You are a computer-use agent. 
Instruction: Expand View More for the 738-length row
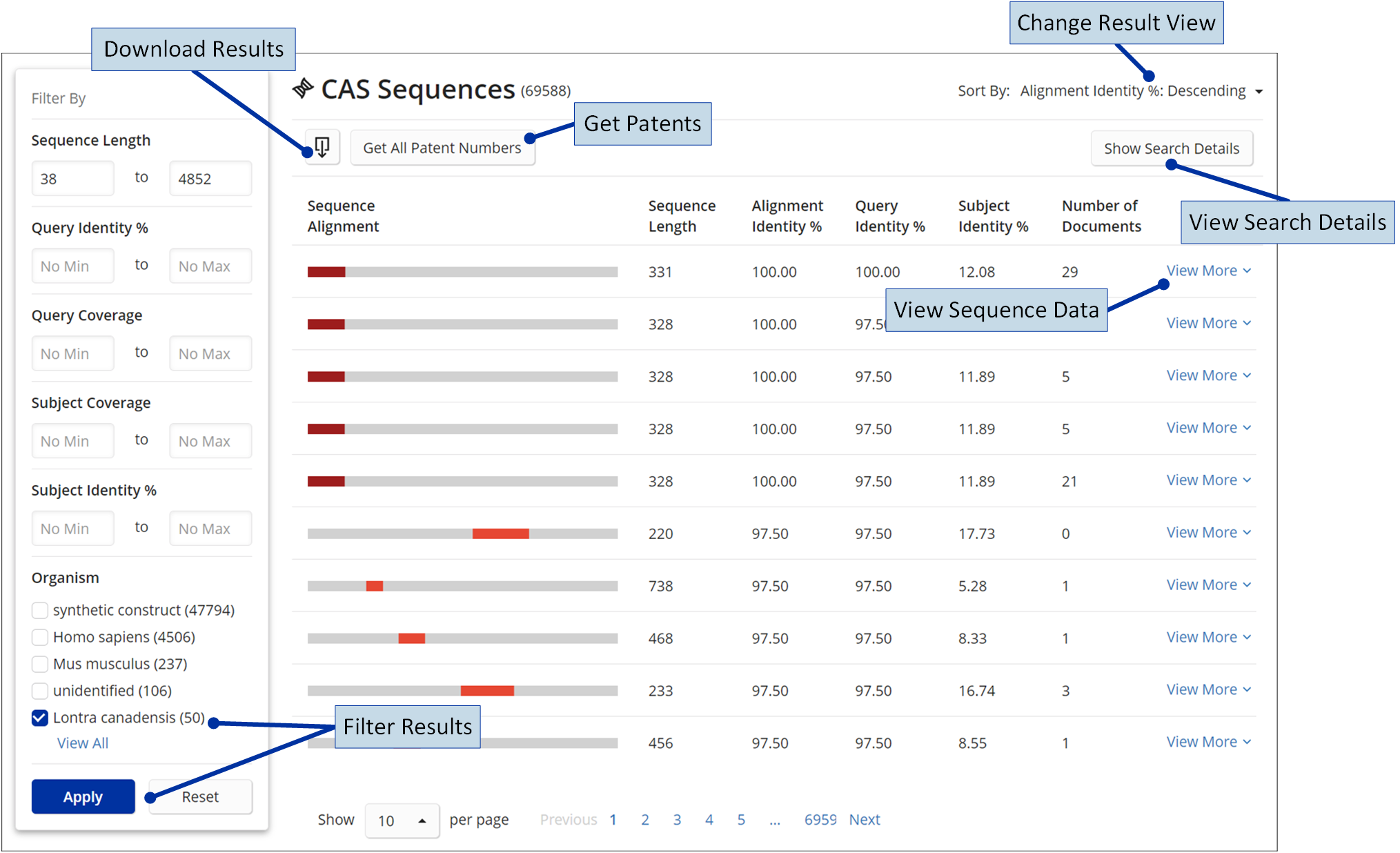click(x=1208, y=585)
